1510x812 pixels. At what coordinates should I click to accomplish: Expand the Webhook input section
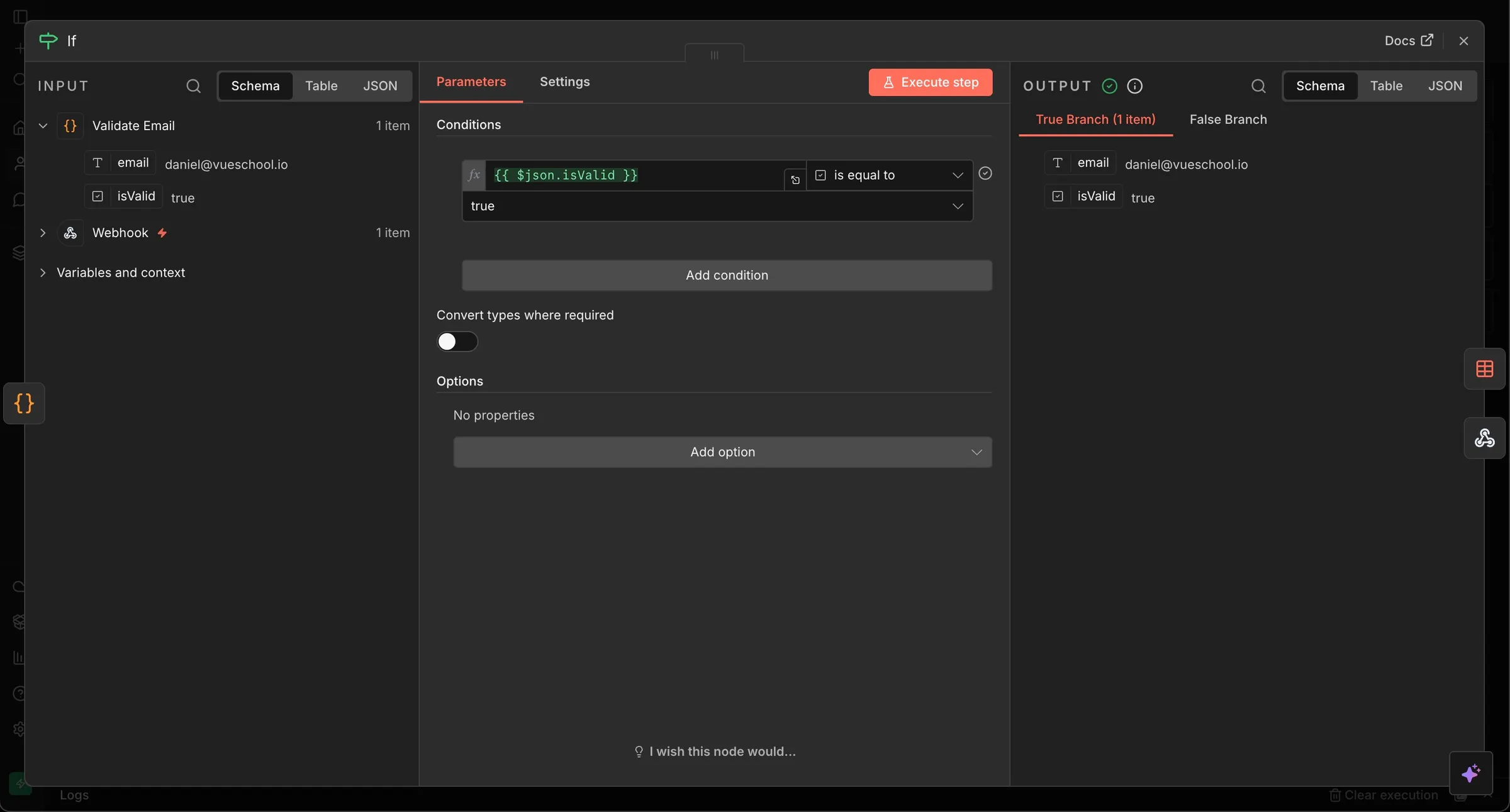(x=43, y=233)
